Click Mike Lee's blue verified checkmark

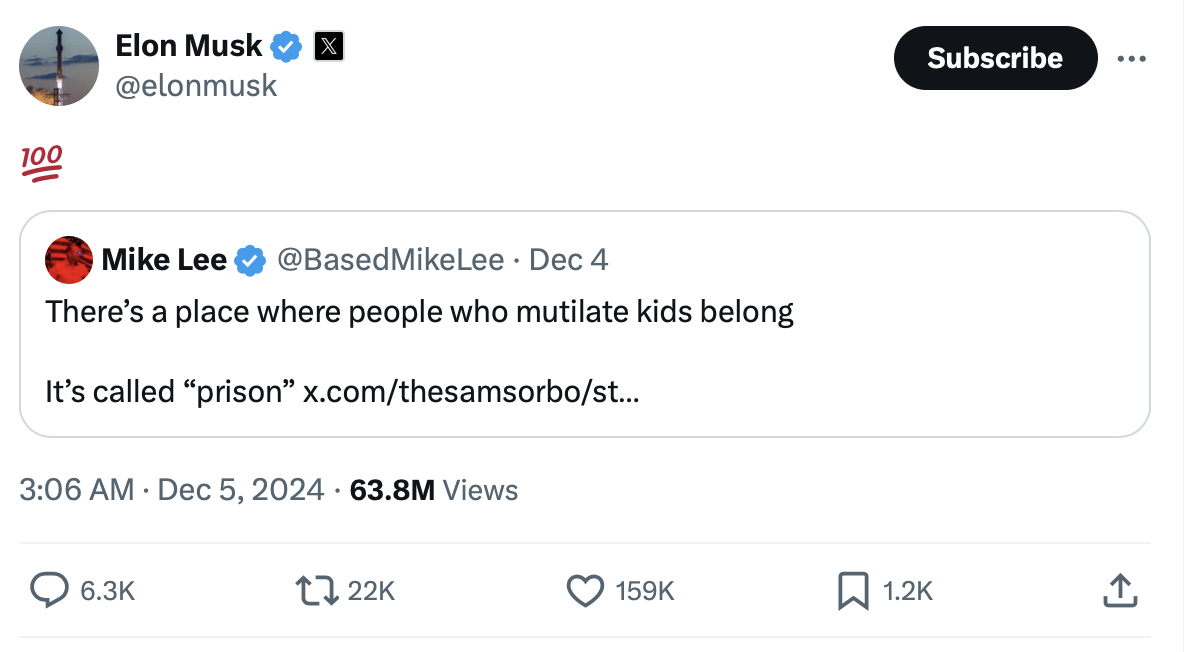coord(249,260)
